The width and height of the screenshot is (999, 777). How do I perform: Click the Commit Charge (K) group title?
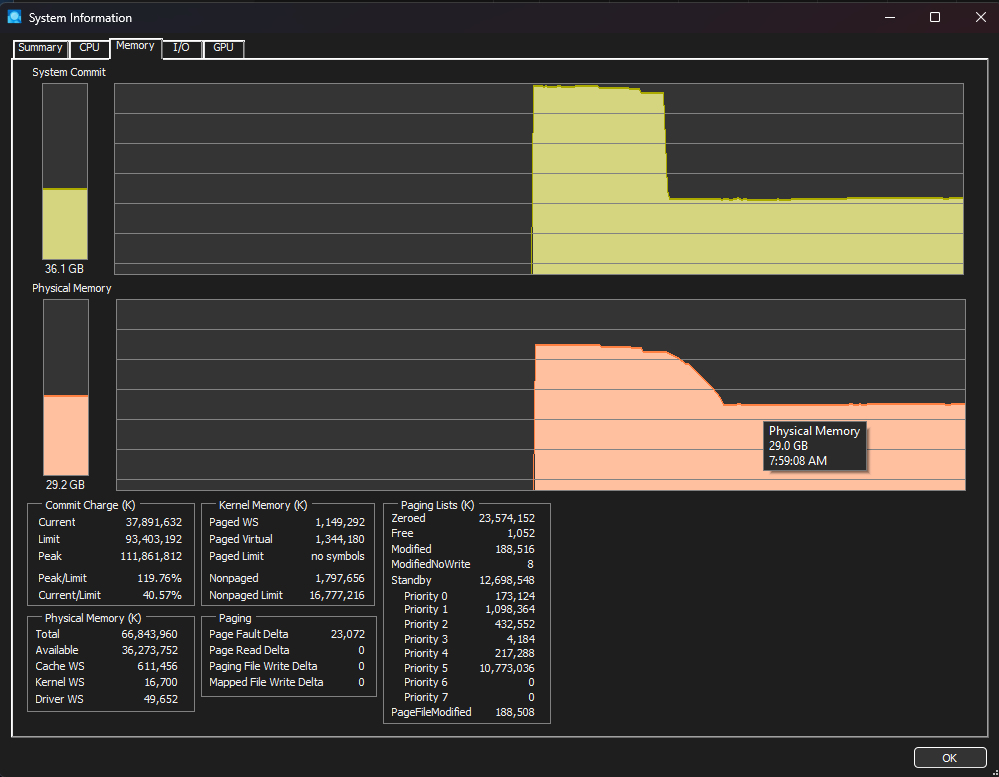(x=90, y=505)
